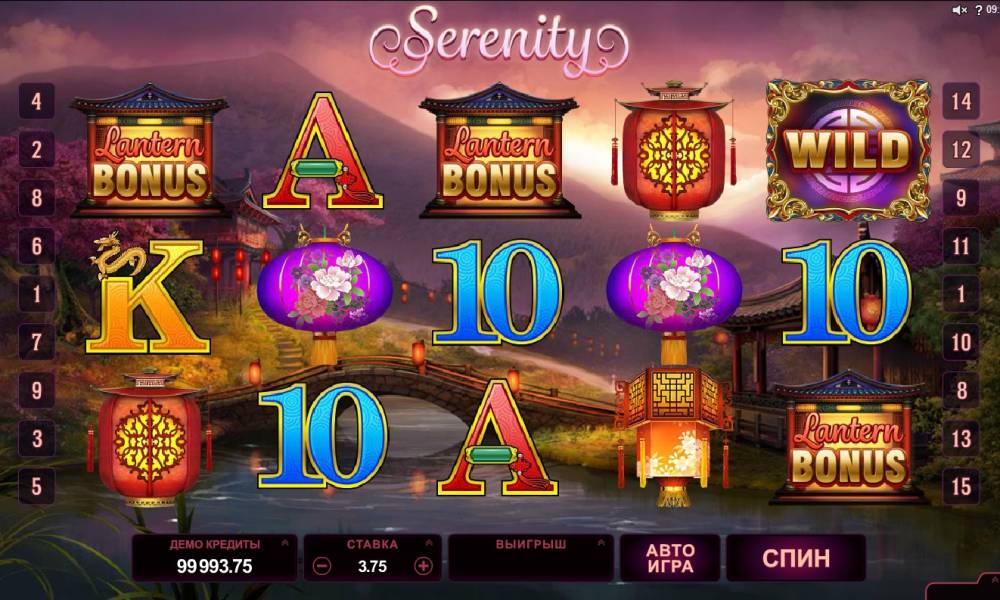The width and height of the screenshot is (1000, 600).
Task: Select the red A symbol on reel two
Action: point(323,152)
